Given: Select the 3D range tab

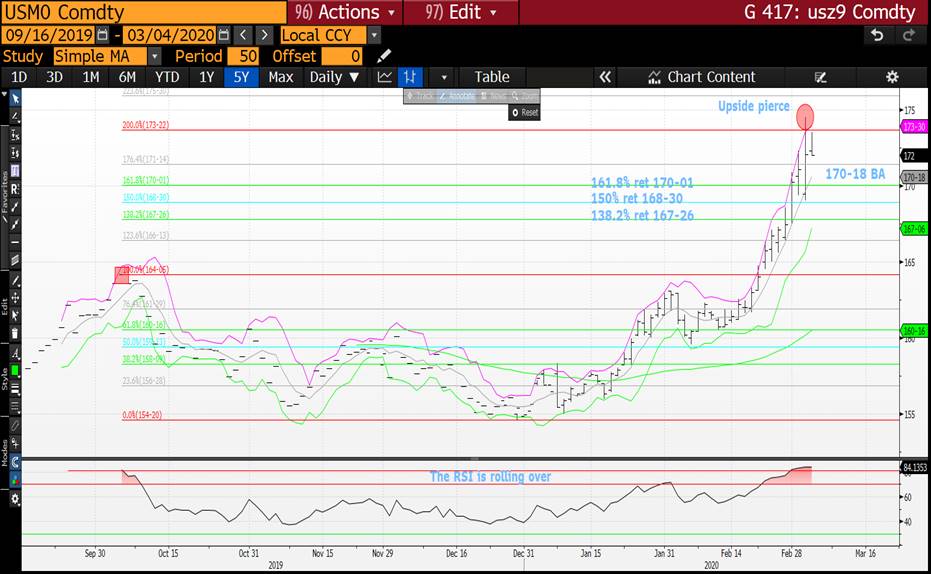Looking at the screenshot, I should pos(54,77).
